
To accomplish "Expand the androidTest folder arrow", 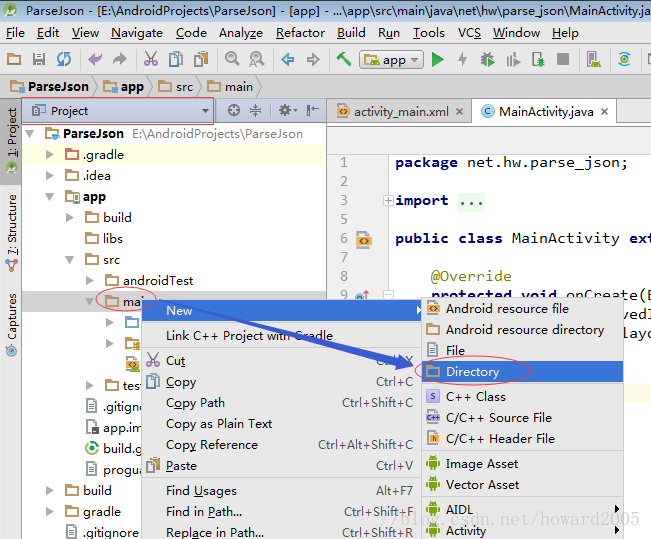I will tap(90, 281).
